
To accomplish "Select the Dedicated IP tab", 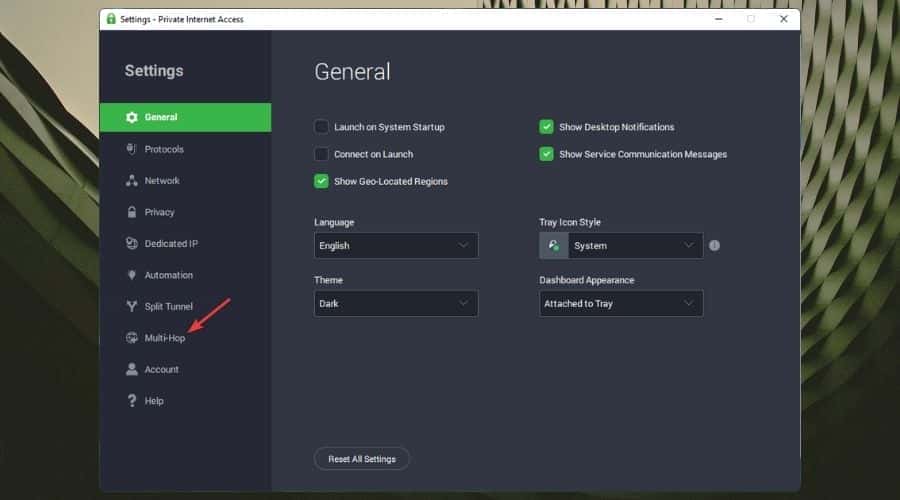I will pyautogui.click(x=185, y=243).
